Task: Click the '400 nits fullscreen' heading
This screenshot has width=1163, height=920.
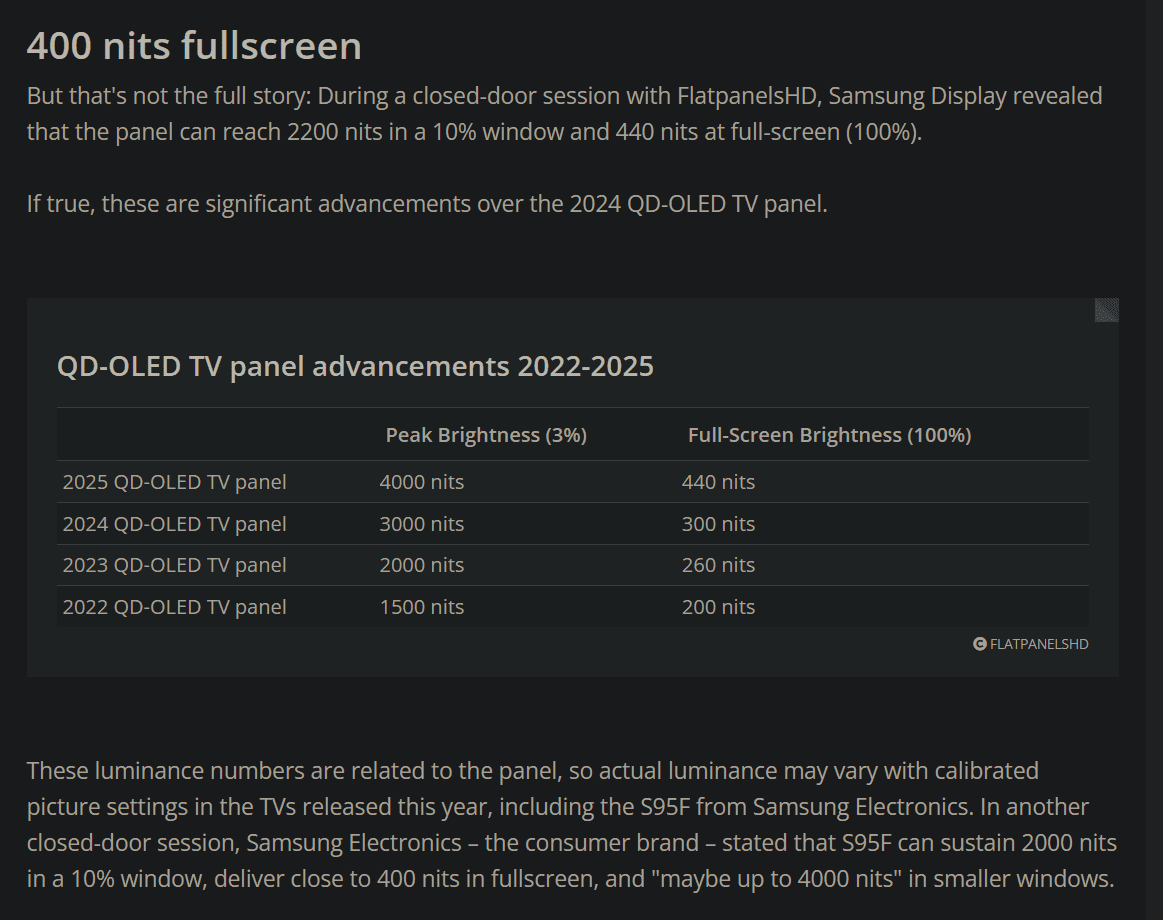Action: pos(194,46)
